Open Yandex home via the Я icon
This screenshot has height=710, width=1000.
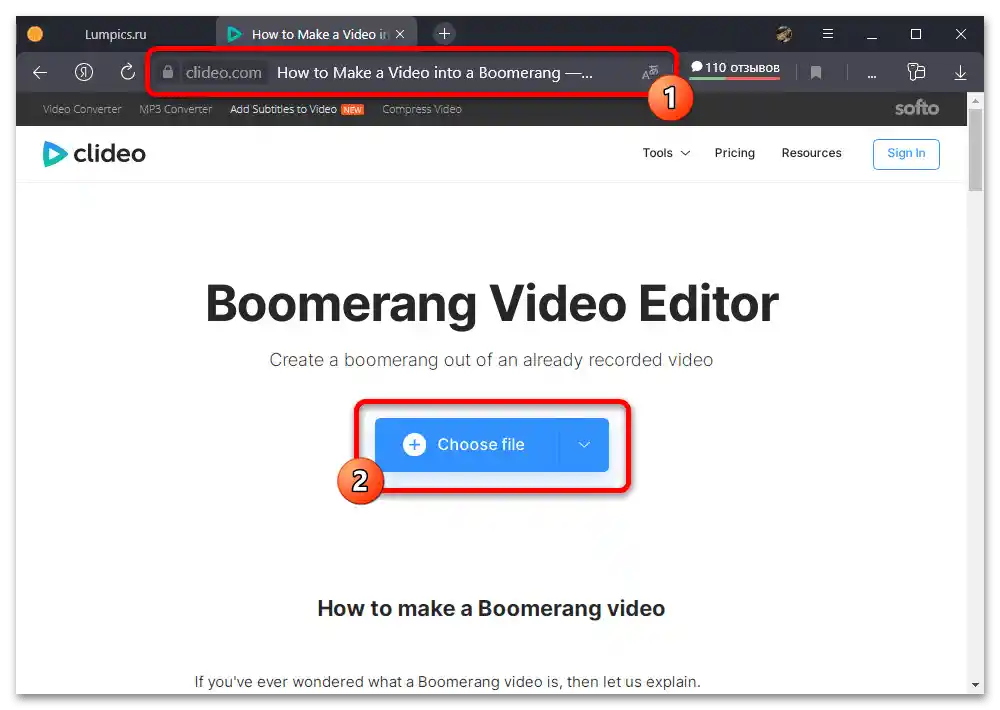84,72
